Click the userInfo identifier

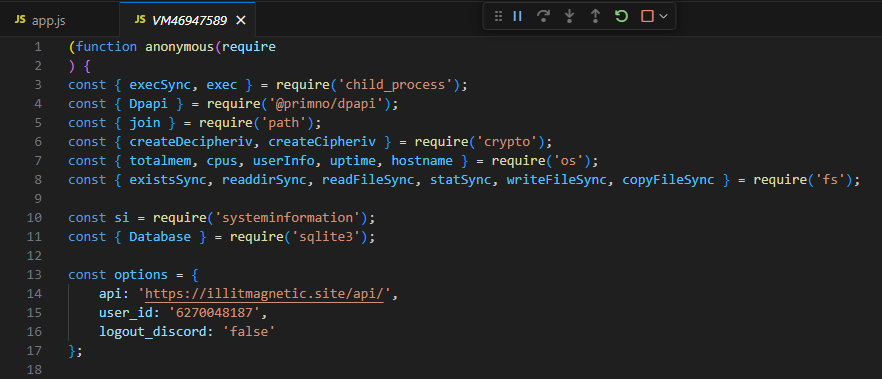pyautogui.click(x=283, y=161)
